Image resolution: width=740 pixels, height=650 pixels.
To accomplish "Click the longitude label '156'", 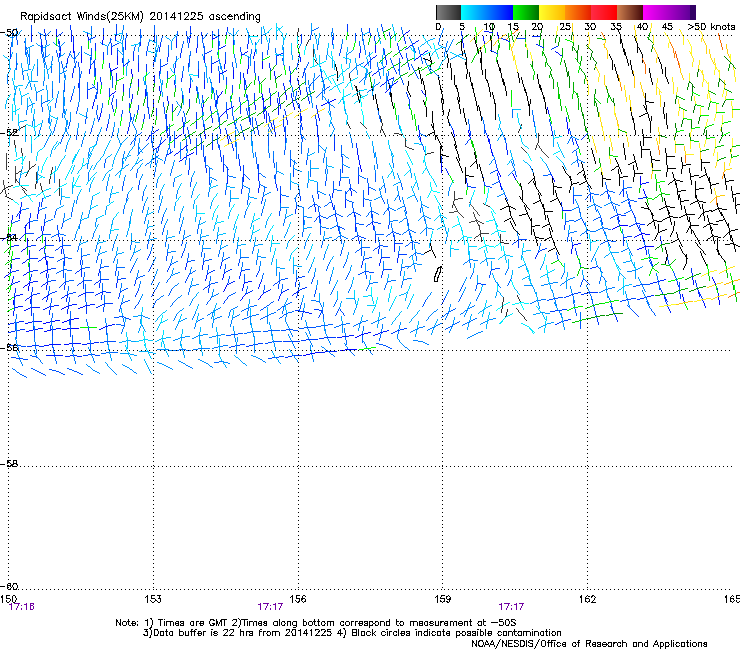I will 298,599.
